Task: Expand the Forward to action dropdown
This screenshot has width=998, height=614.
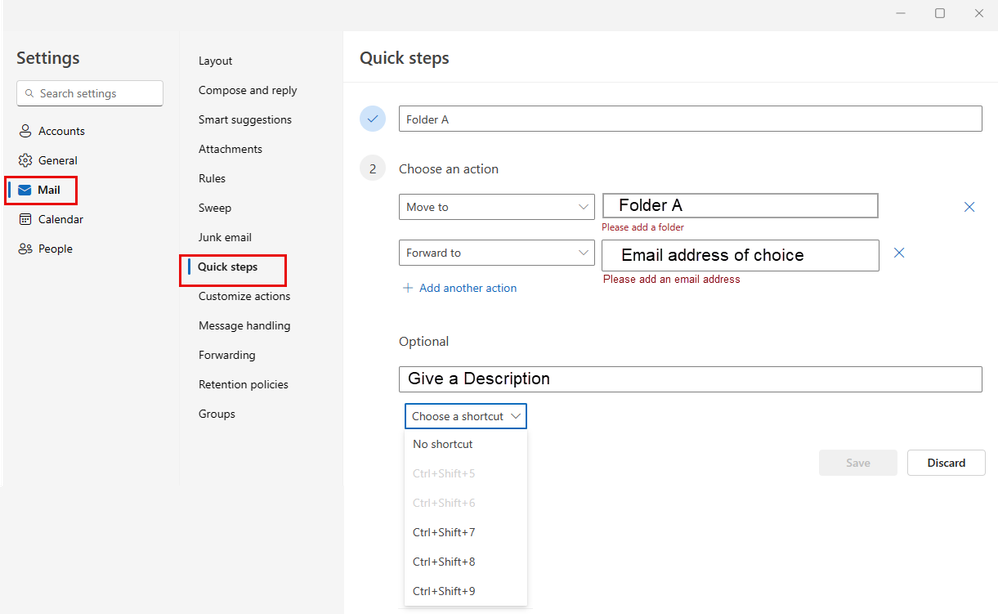Action: pyautogui.click(x=584, y=253)
